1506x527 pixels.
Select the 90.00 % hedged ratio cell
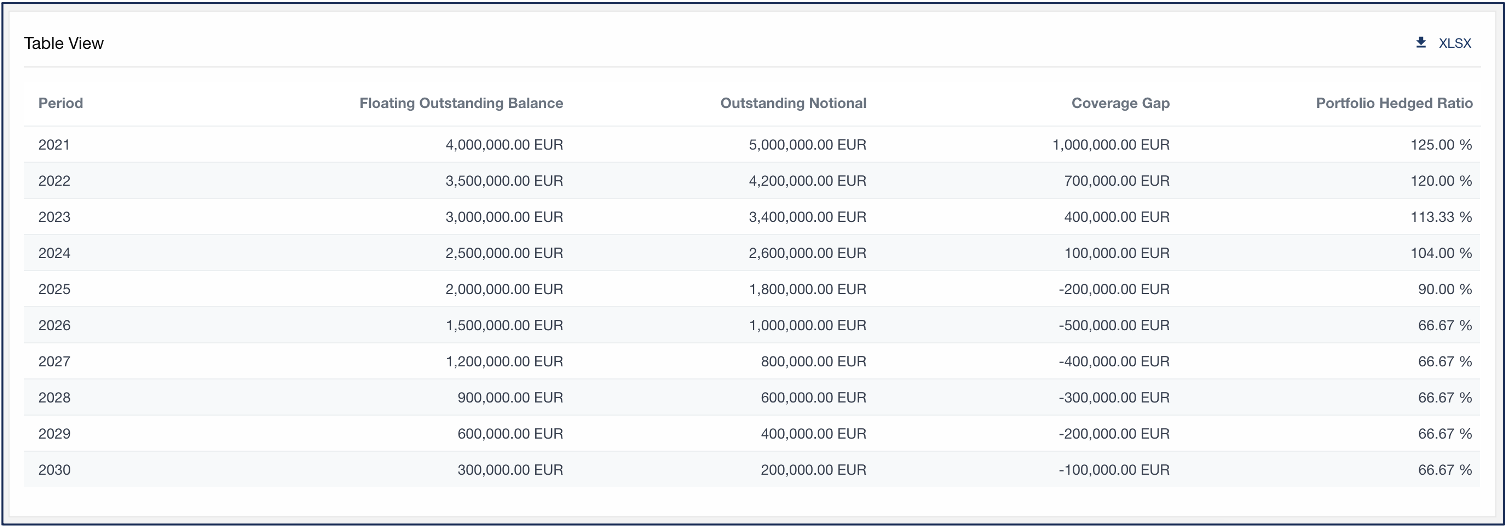click(x=1446, y=289)
